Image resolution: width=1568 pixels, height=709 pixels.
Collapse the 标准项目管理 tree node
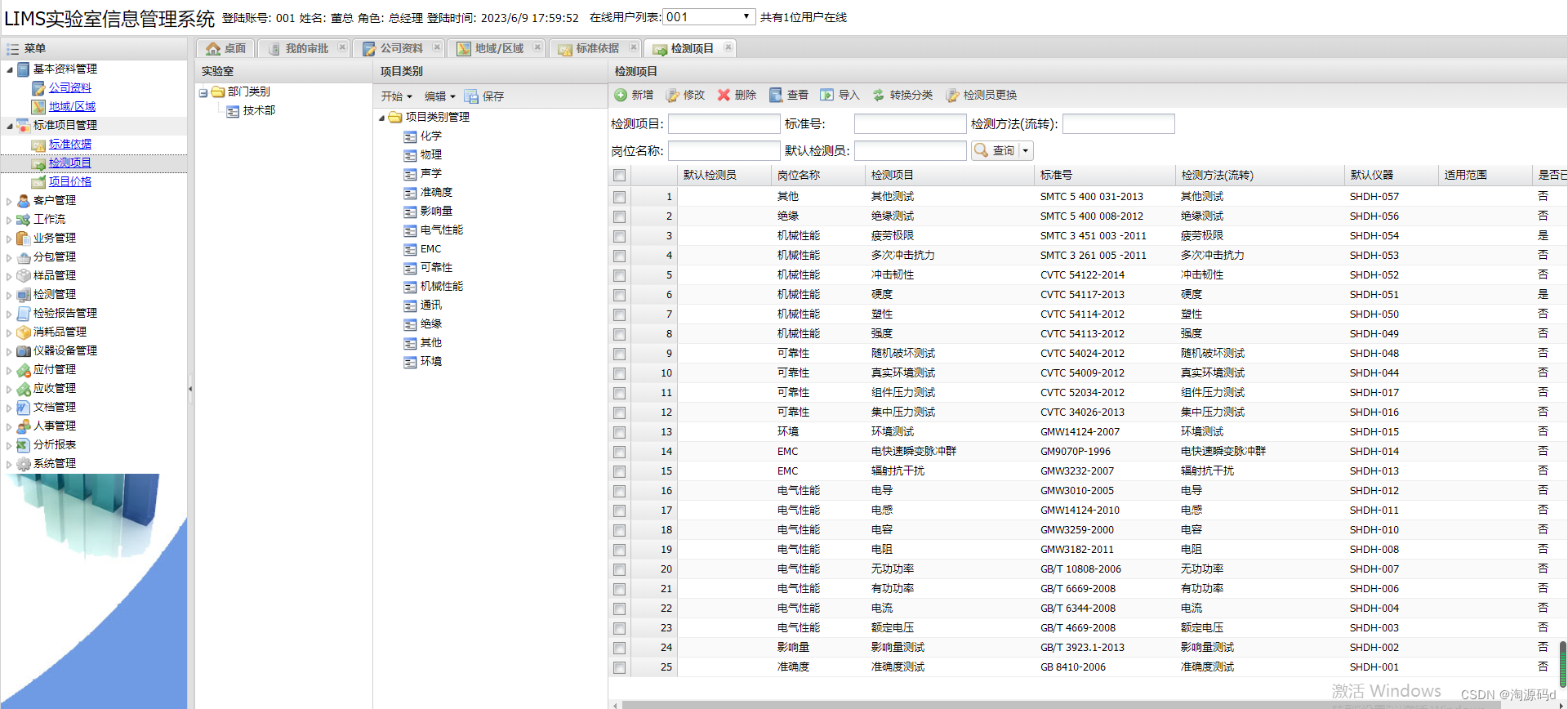10,126
